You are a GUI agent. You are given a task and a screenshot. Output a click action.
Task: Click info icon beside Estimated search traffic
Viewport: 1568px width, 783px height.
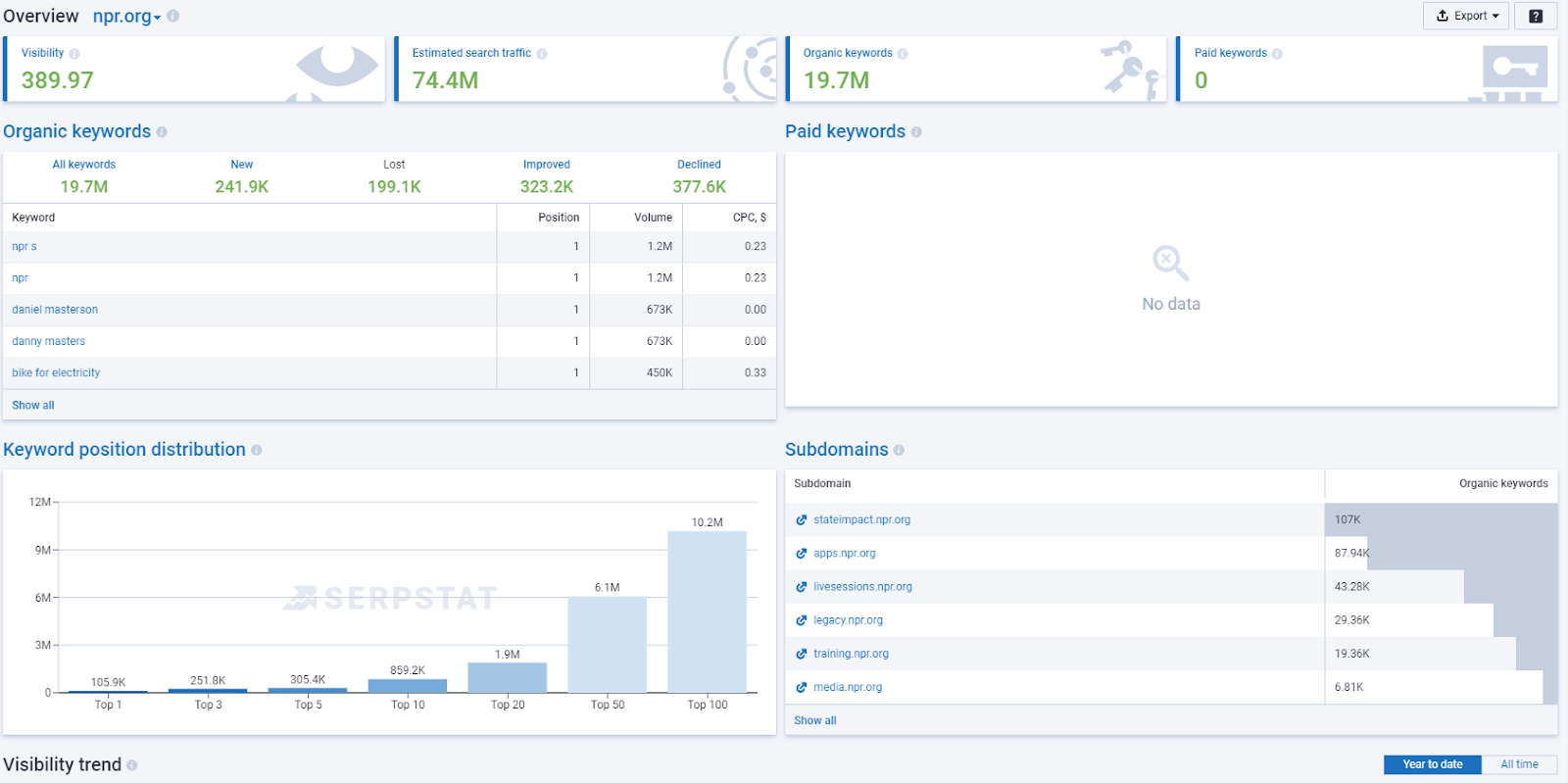542,54
